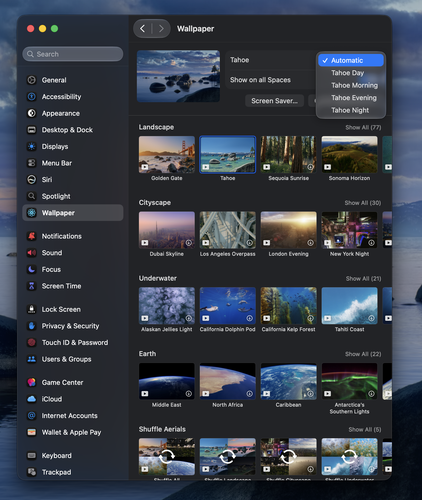Open the Displays settings icon

point(32,146)
